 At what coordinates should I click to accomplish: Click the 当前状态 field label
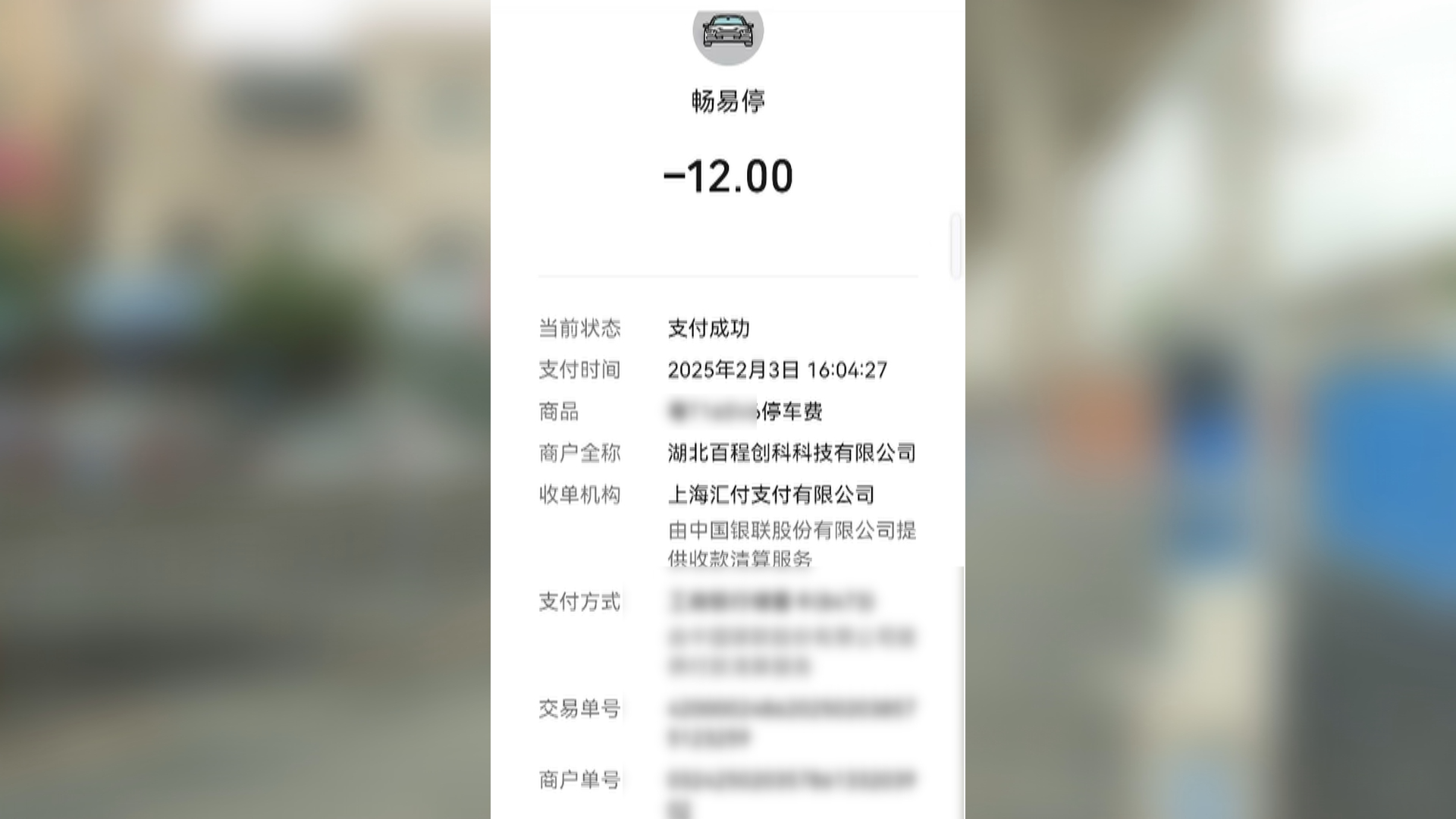(x=579, y=328)
